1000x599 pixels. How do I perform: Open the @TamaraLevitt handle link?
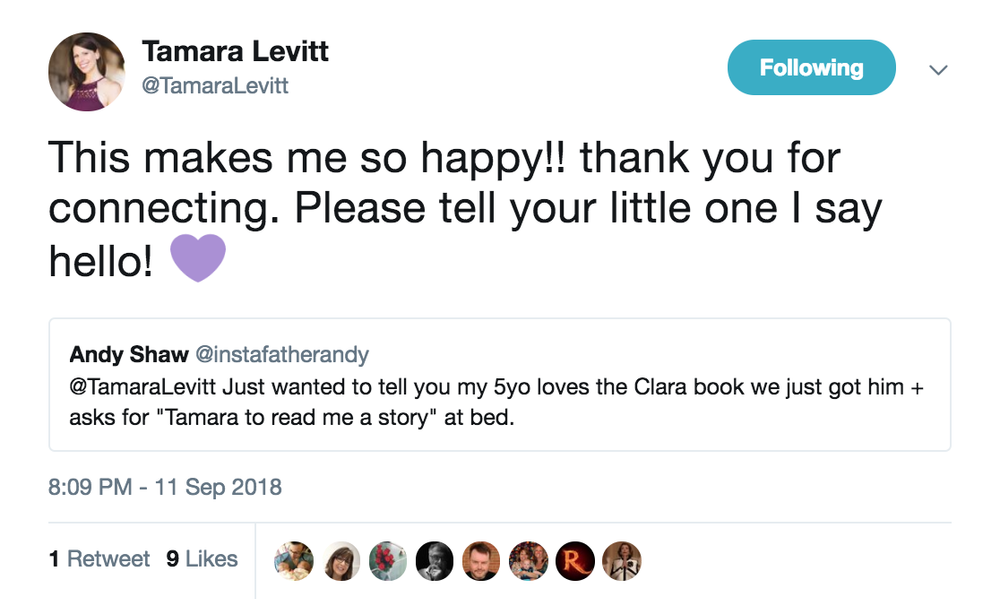(215, 85)
